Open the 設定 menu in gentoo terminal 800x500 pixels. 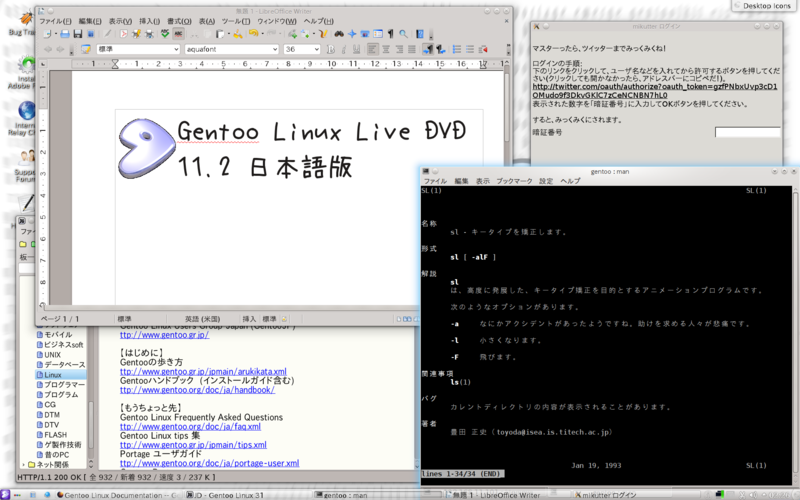pyautogui.click(x=546, y=181)
